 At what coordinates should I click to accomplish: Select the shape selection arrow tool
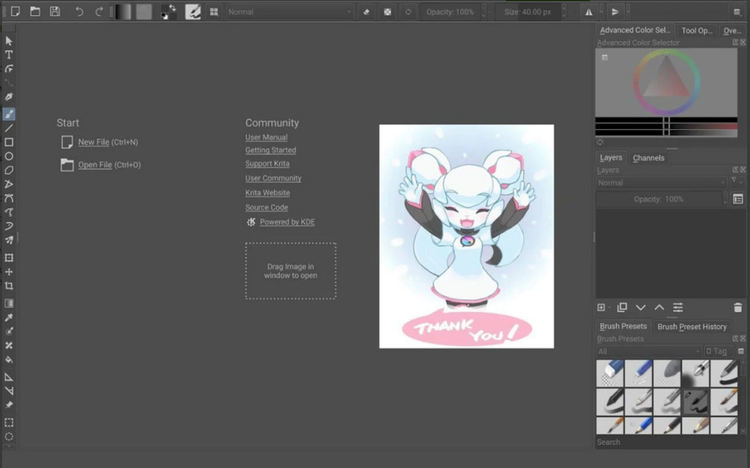pyautogui.click(x=9, y=41)
